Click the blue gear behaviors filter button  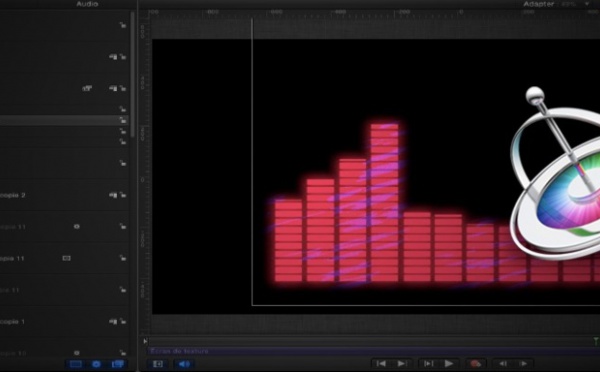pyautogui.click(x=96, y=364)
